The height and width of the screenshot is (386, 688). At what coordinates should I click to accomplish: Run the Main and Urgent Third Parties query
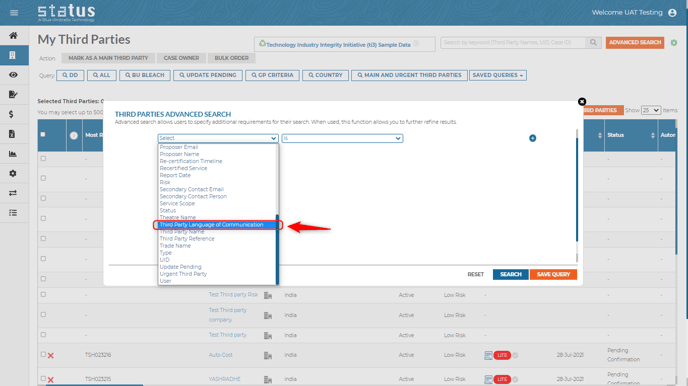[409, 75]
